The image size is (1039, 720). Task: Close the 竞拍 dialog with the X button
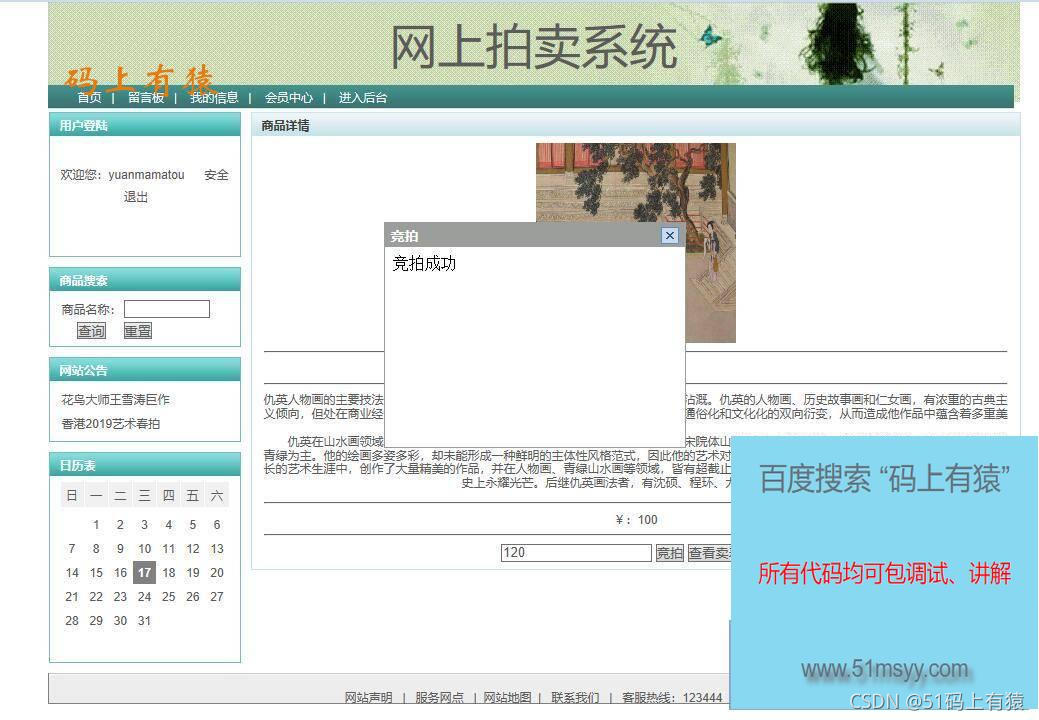670,235
